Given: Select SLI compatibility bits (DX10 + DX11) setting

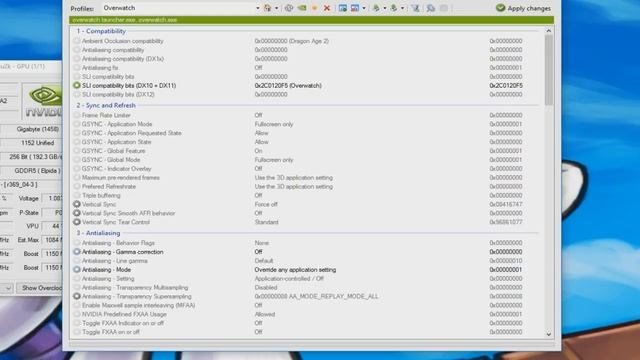Looking at the screenshot, I should 129,85.
